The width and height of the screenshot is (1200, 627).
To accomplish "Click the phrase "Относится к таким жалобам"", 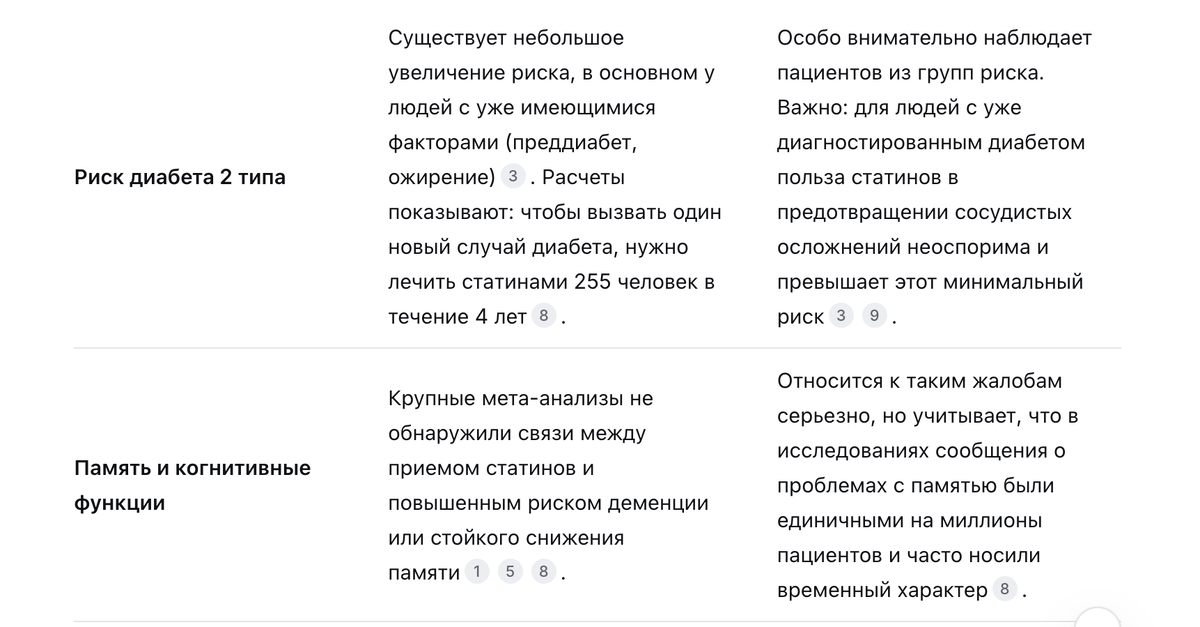I will point(920,381).
